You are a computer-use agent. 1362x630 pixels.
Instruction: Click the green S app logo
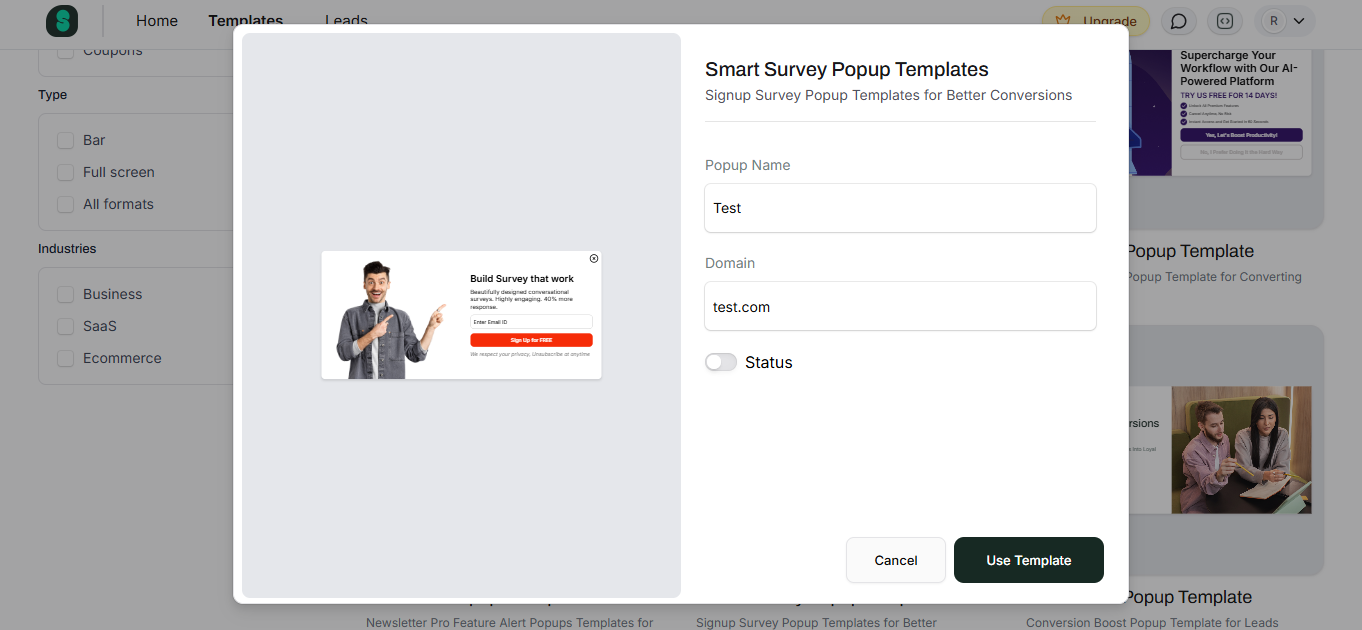coord(61,21)
